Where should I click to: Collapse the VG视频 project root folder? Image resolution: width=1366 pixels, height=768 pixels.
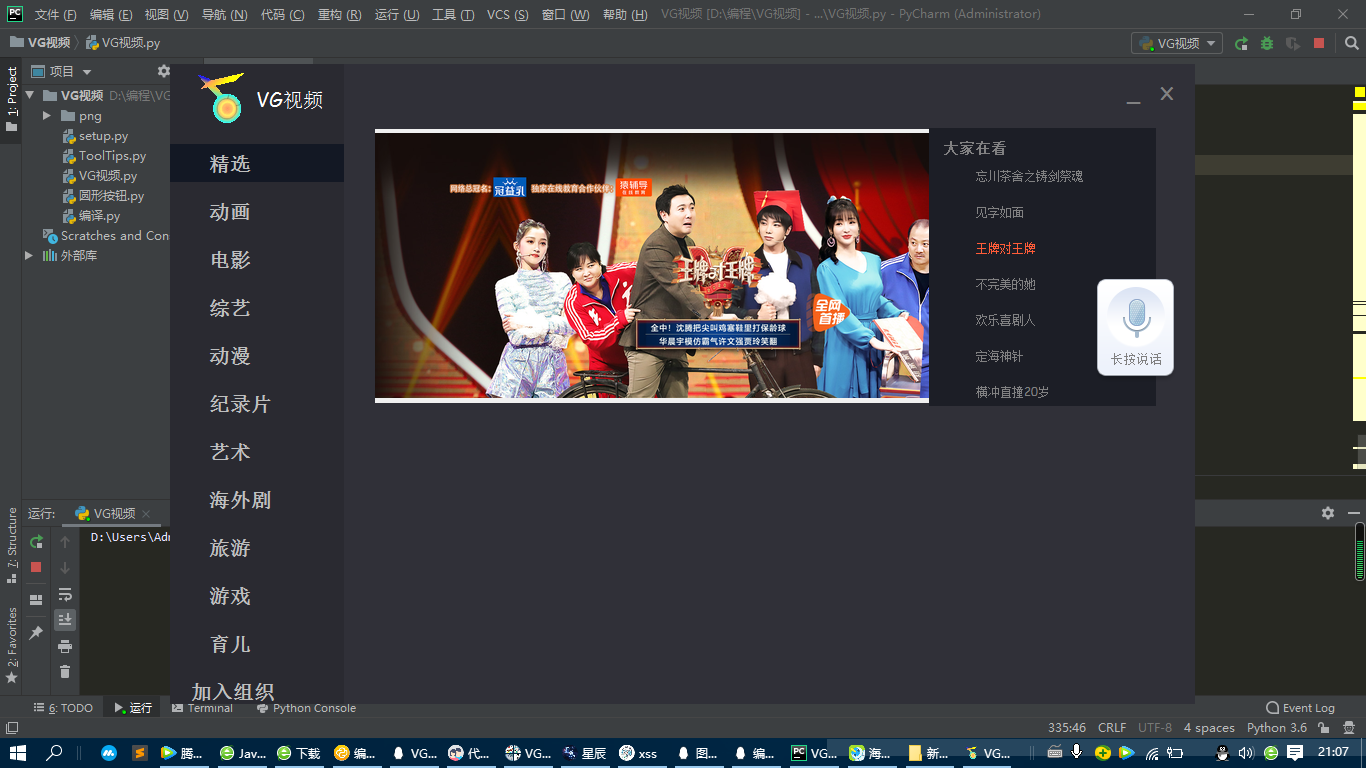tap(30, 96)
